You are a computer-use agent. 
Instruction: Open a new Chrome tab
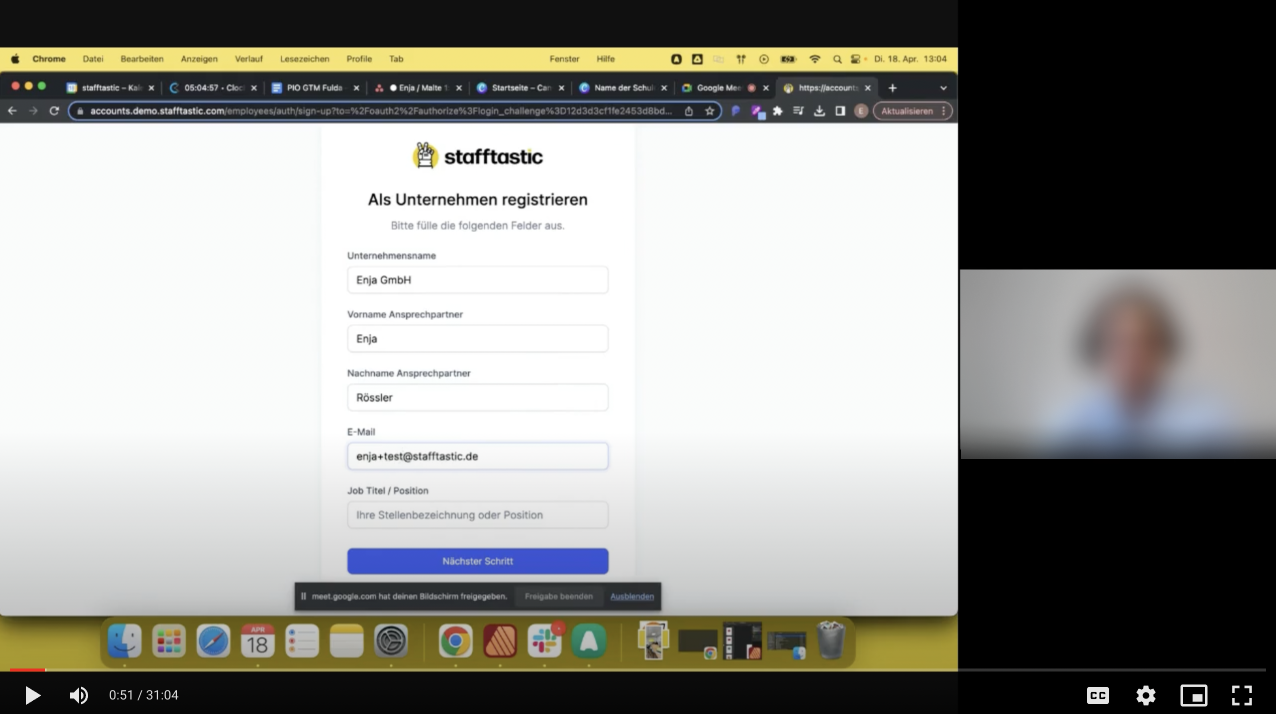893,88
